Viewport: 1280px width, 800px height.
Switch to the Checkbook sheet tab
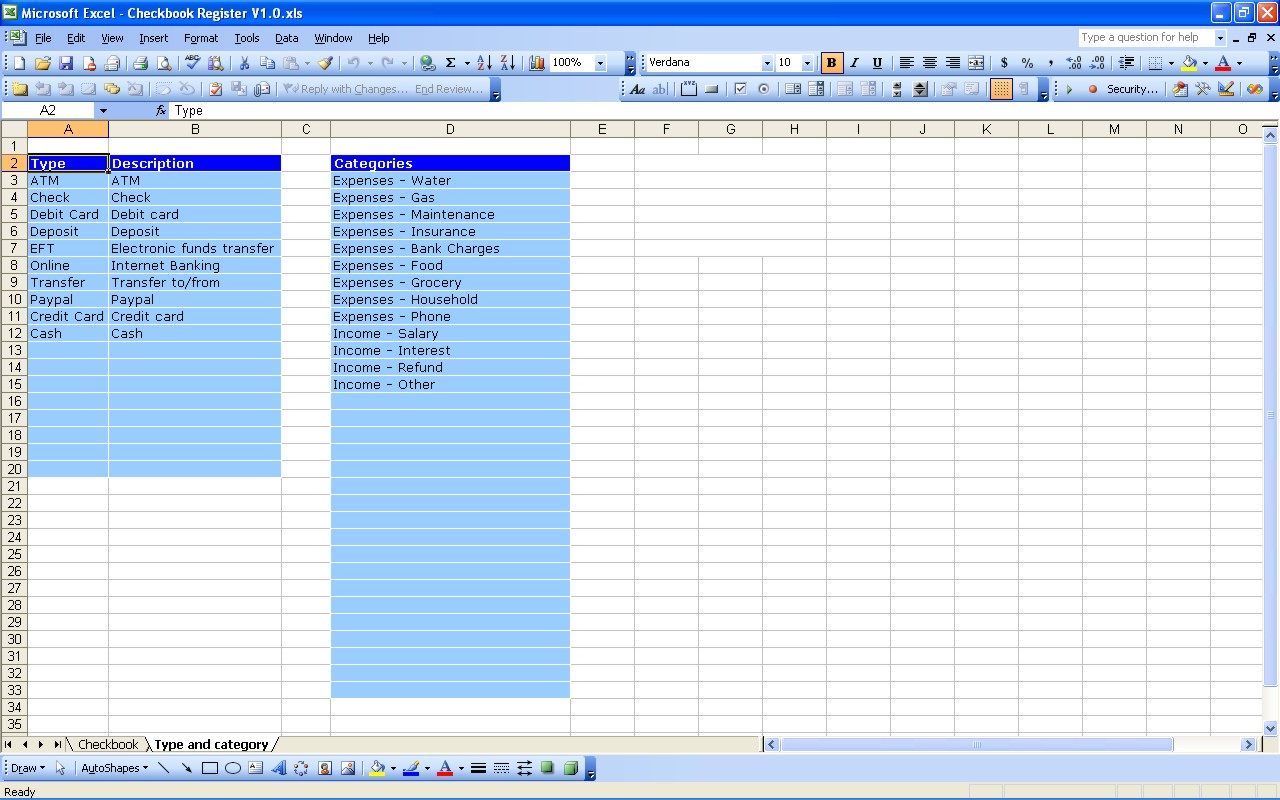point(107,744)
